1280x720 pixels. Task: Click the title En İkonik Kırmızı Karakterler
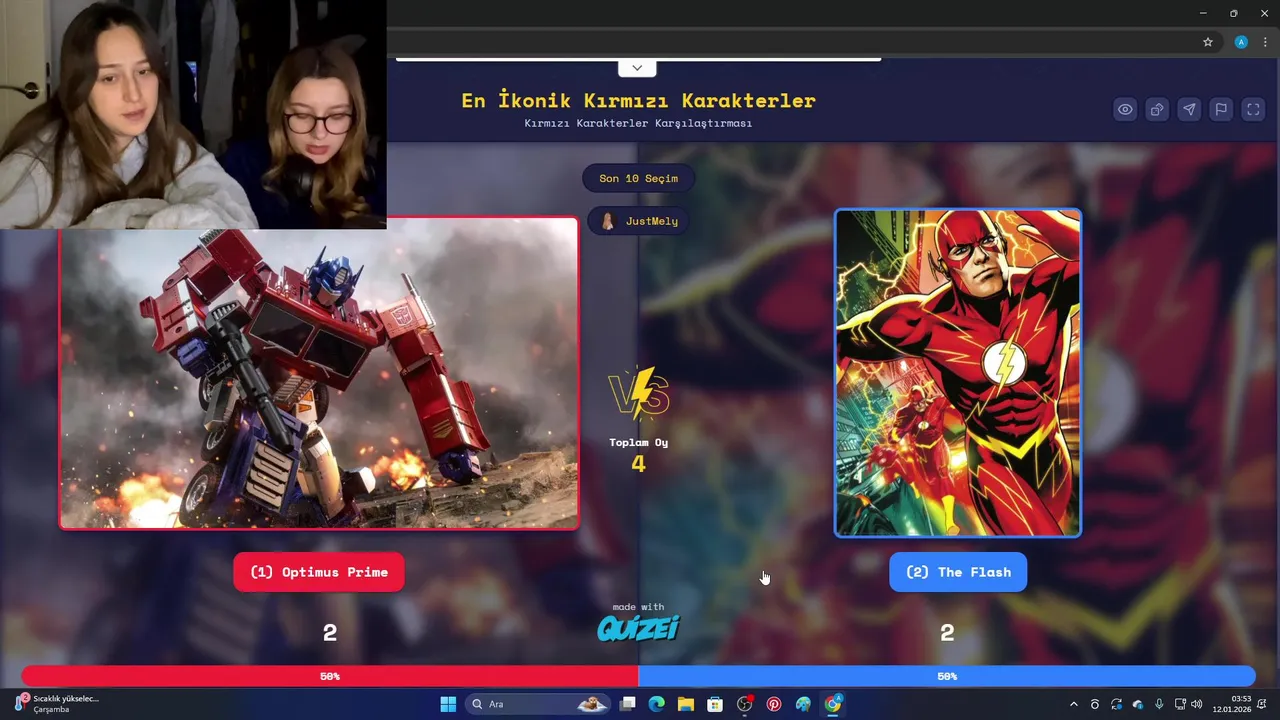(x=638, y=100)
